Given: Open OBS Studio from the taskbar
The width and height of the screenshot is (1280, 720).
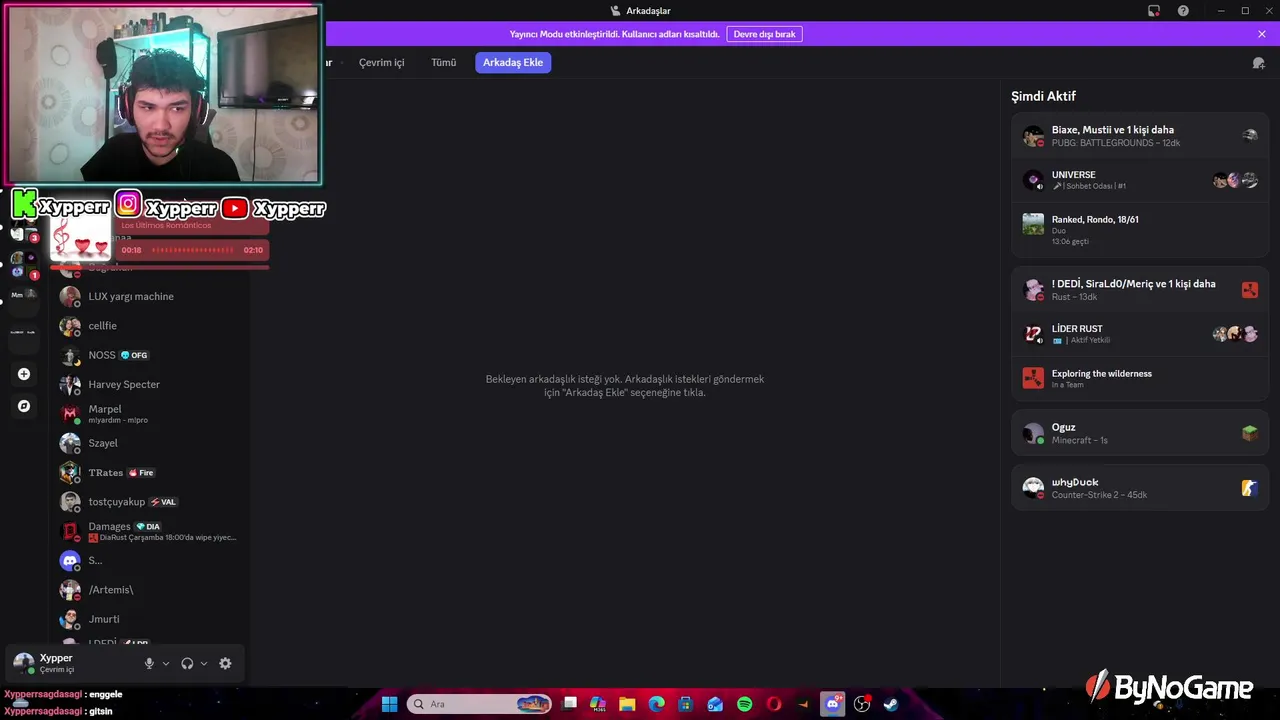Looking at the screenshot, I should pos(862,704).
